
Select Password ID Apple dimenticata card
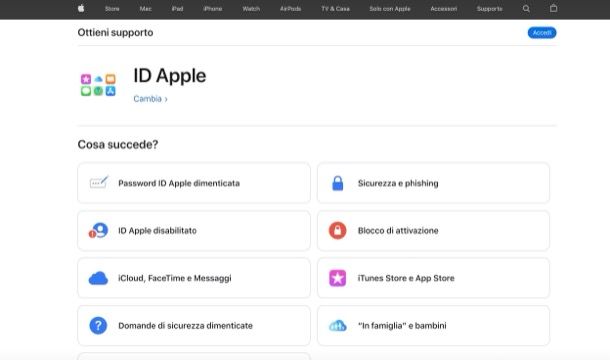tap(194, 183)
